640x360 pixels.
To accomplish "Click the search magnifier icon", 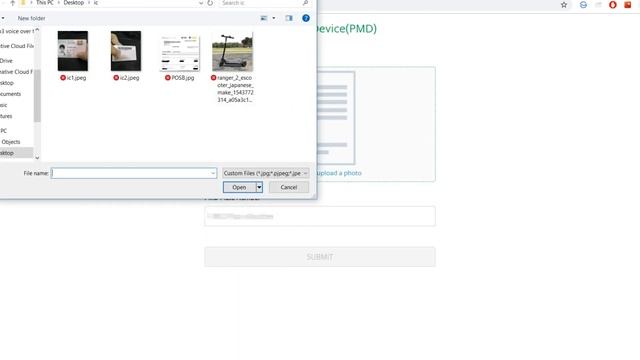I will coord(305,3).
